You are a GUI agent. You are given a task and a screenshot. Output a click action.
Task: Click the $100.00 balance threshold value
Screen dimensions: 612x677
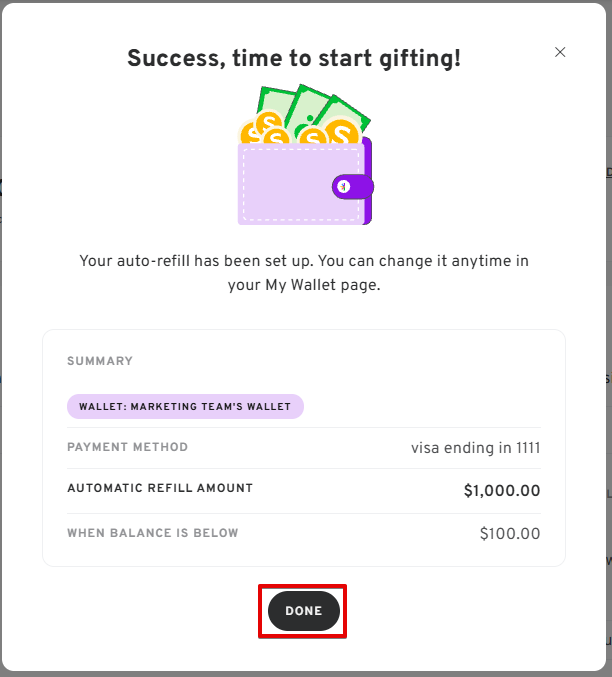510,534
